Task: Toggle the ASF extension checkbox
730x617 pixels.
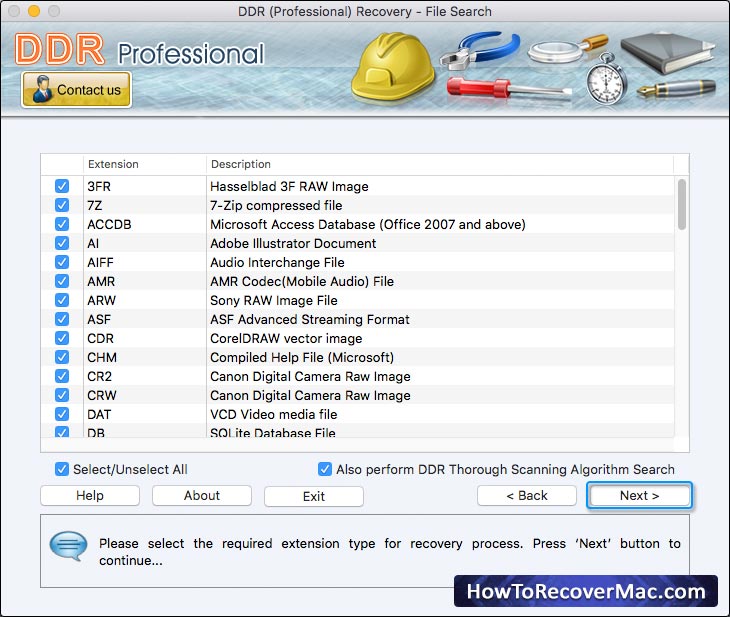Action: (62, 319)
